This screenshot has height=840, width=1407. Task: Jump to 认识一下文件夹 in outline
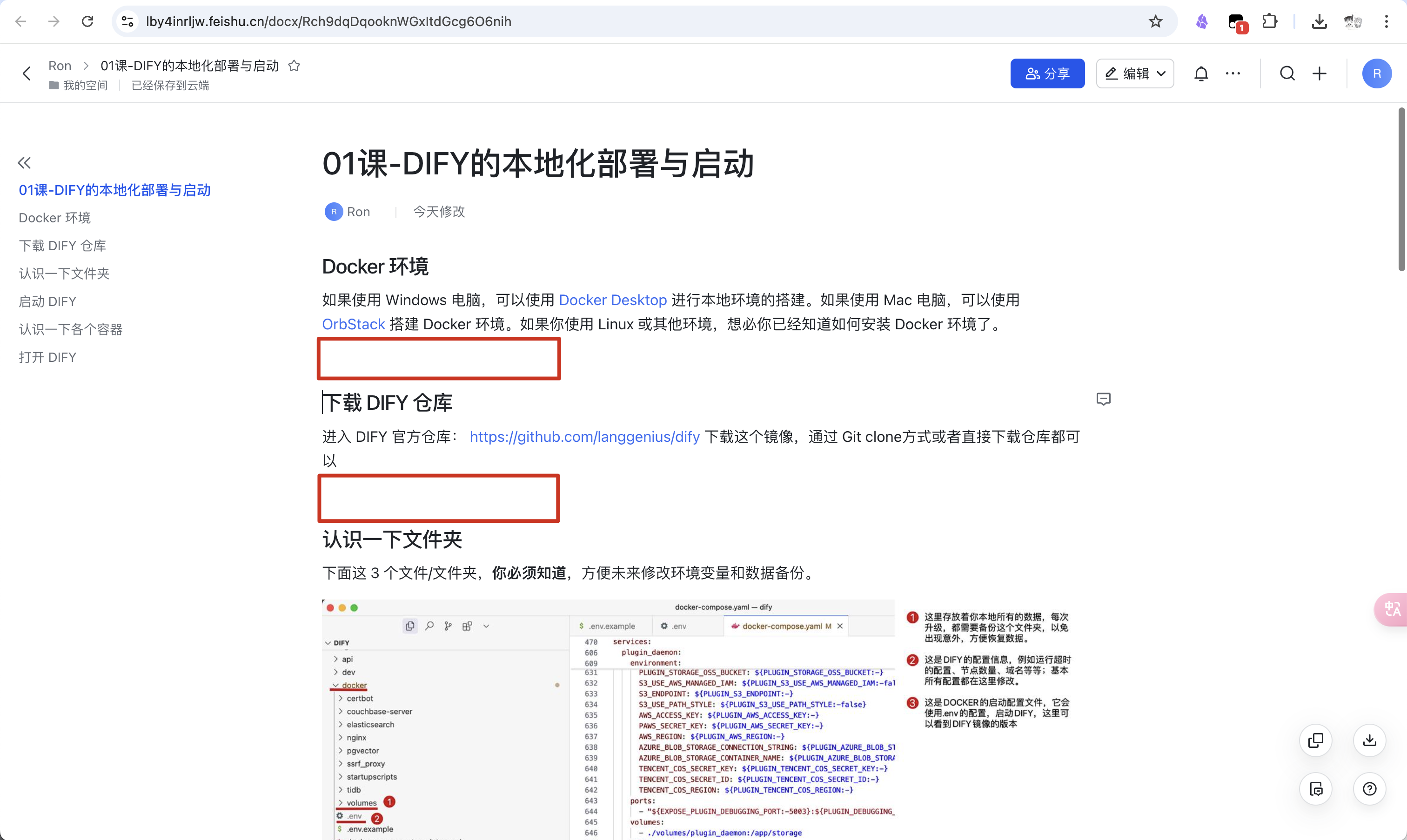[64, 273]
